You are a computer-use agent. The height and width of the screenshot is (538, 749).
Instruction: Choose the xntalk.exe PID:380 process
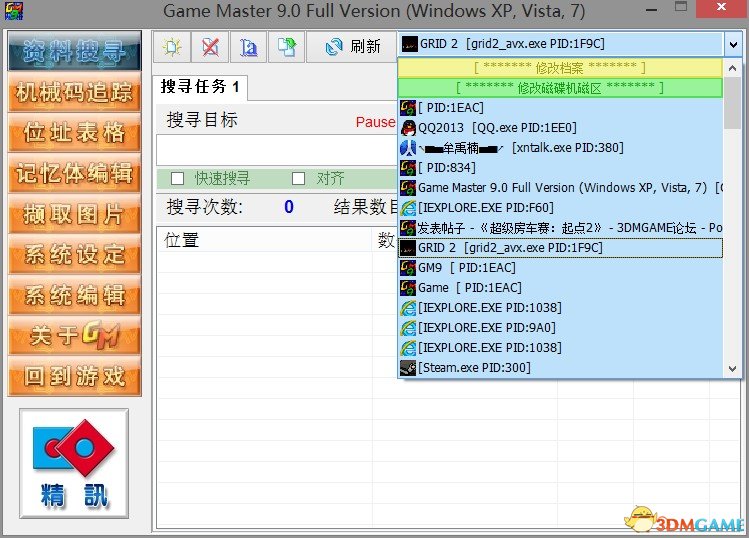tap(560, 148)
